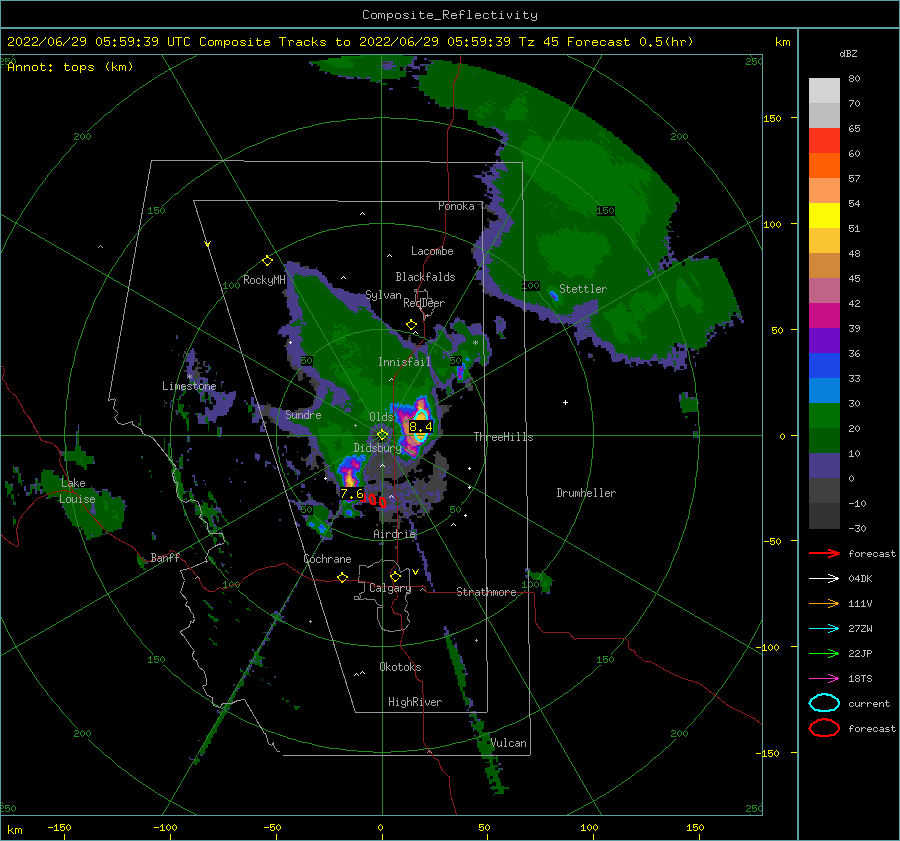Click the Olds city label

coord(381,417)
